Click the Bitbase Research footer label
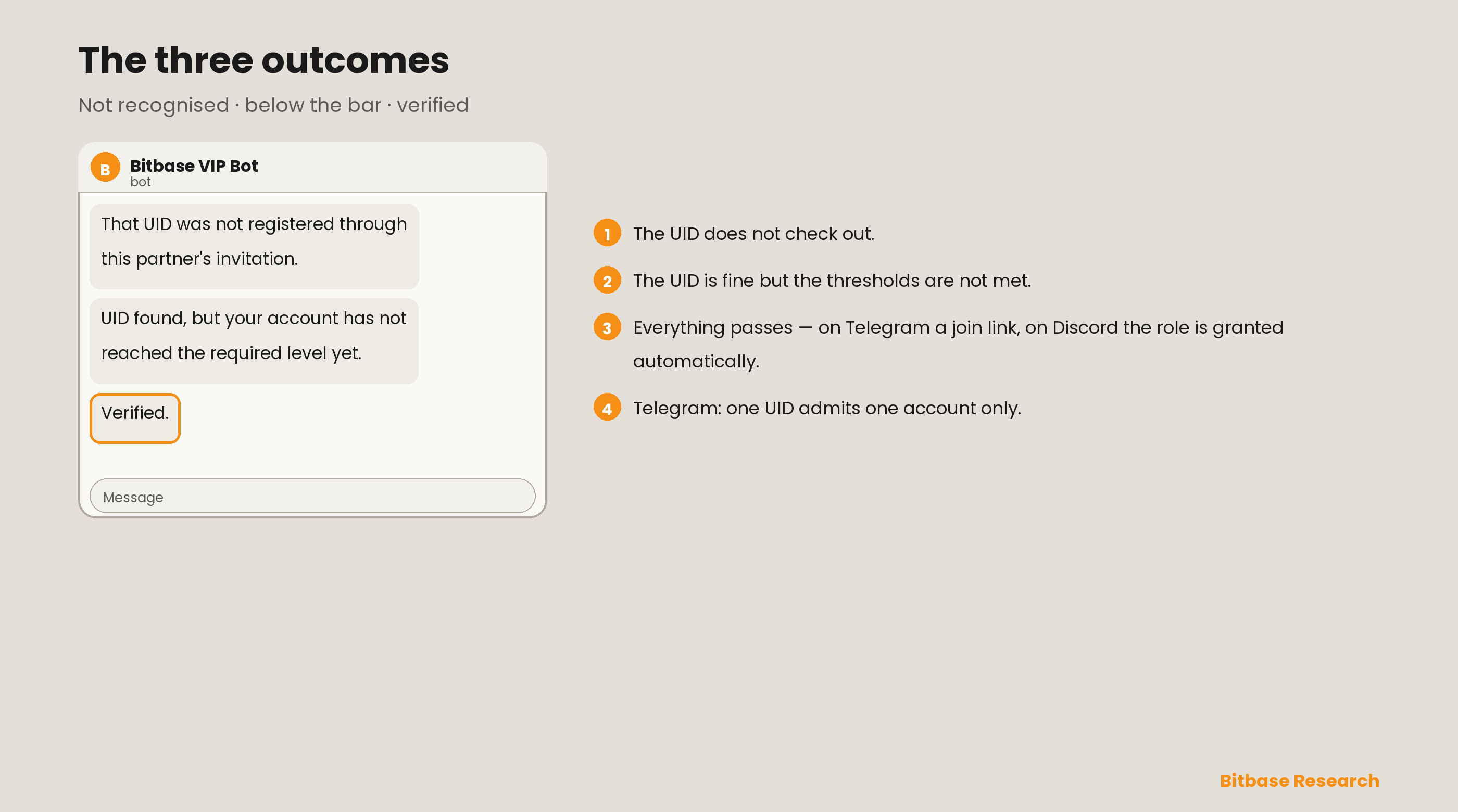Image resolution: width=1458 pixels, height=812 pixels. coord(1300,780)
